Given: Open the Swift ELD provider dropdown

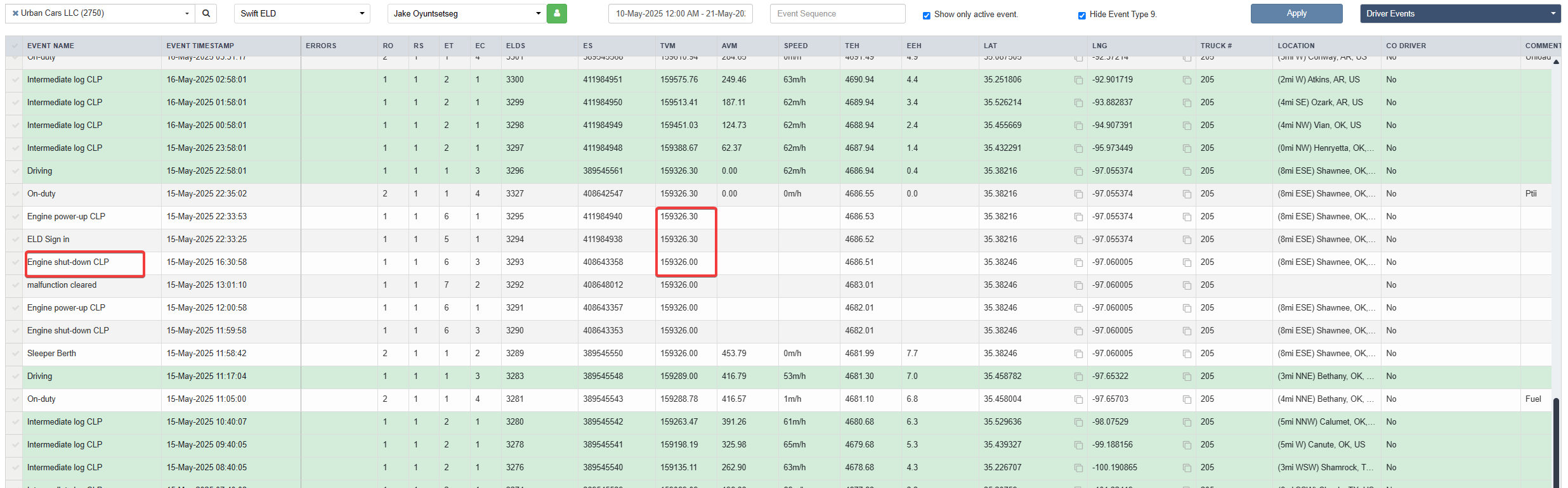Looking at the screenshot, I should [302, 13].
